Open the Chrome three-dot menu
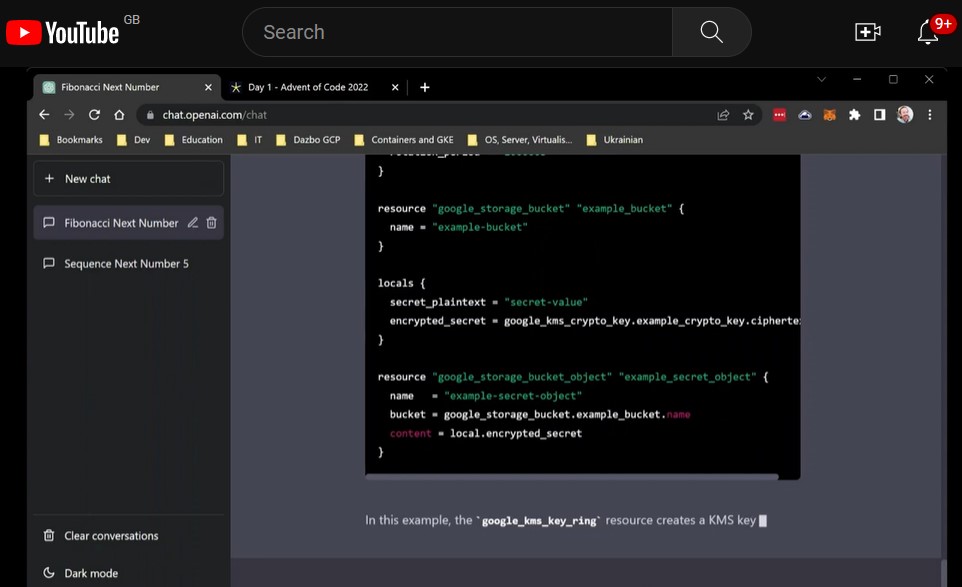The image size is (962, 587). coord(930,115)
